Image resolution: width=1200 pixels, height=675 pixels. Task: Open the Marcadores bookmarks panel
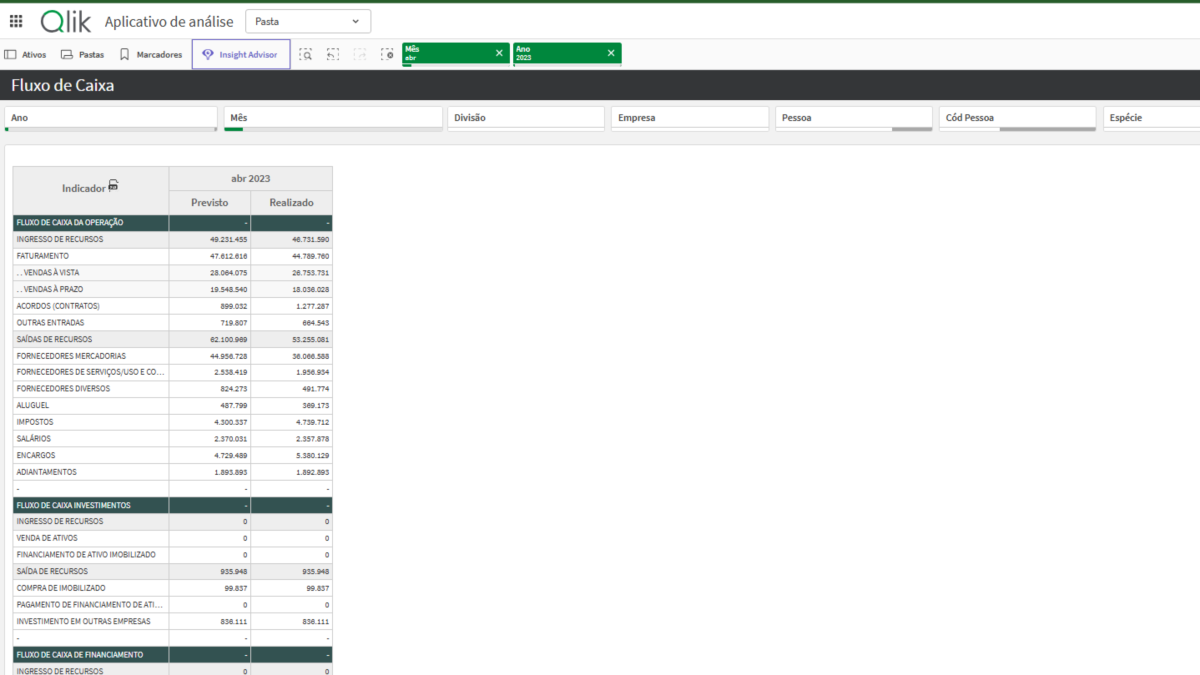[151, 55]
